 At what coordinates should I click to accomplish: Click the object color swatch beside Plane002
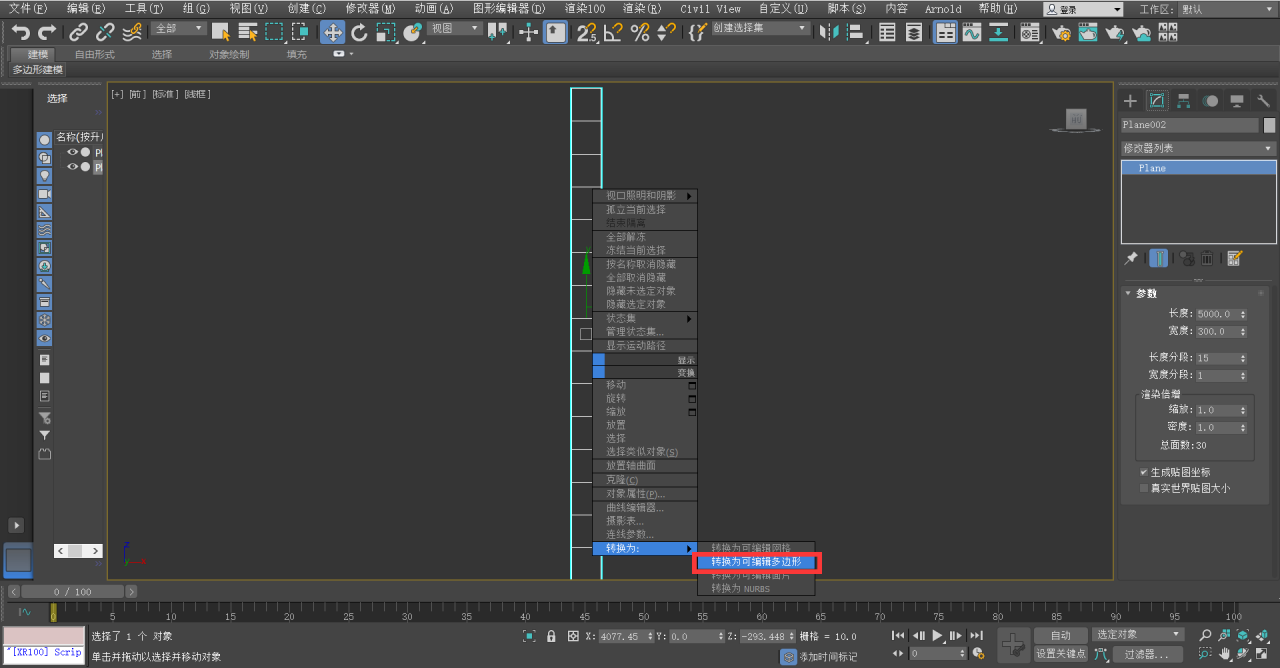tap(1270, 125)
